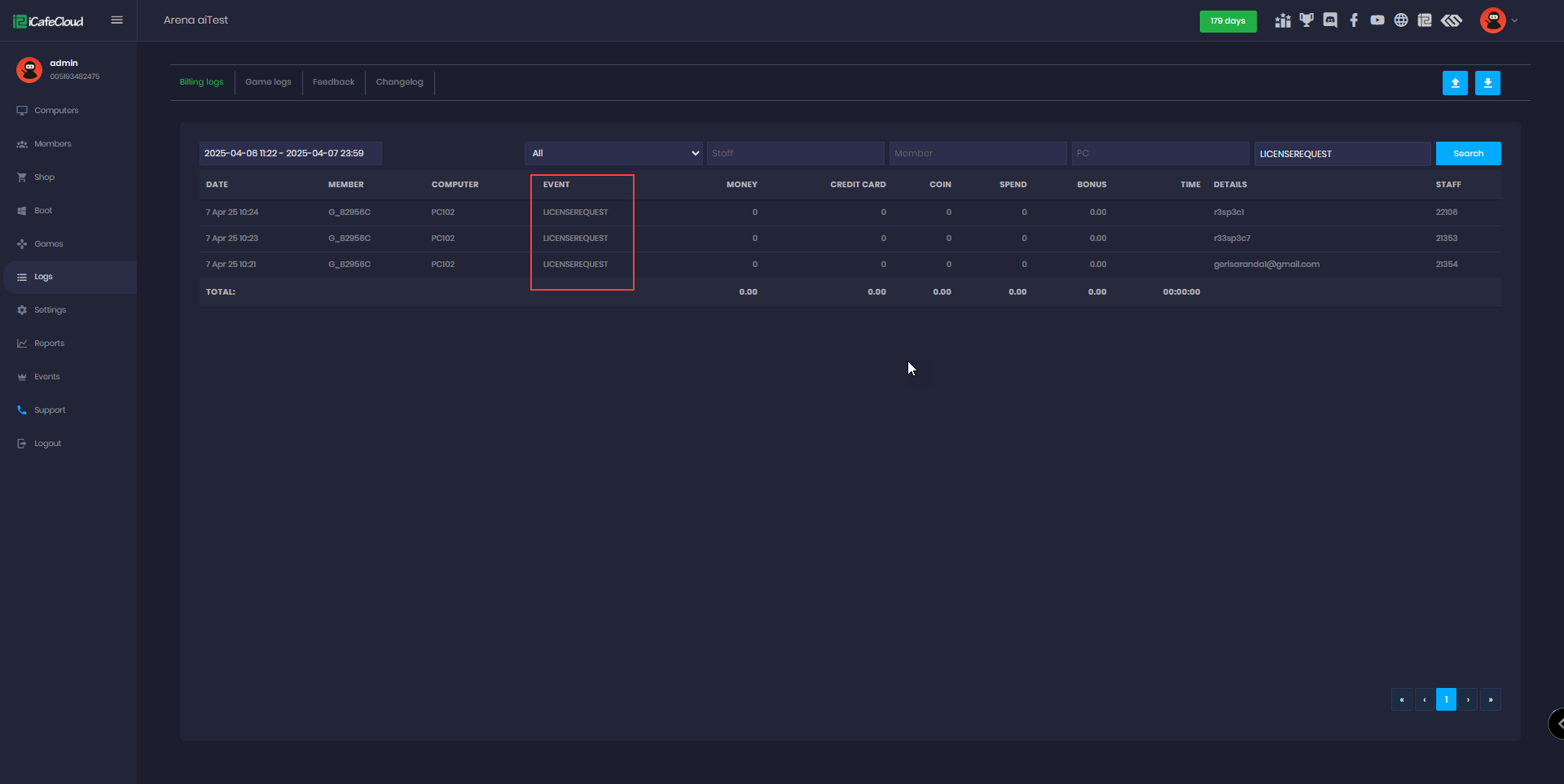Click the green 179 days button
1564x784 pixels.
[1228, 21]
